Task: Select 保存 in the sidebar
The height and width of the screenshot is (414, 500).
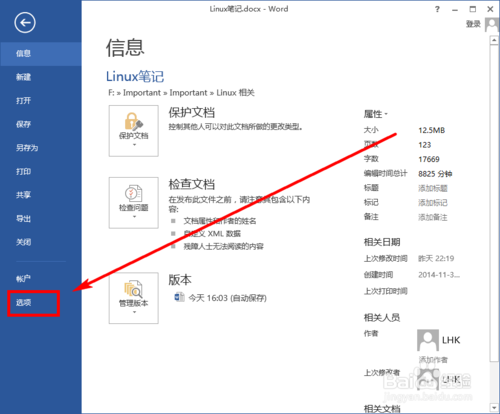Action: [41, 124]
